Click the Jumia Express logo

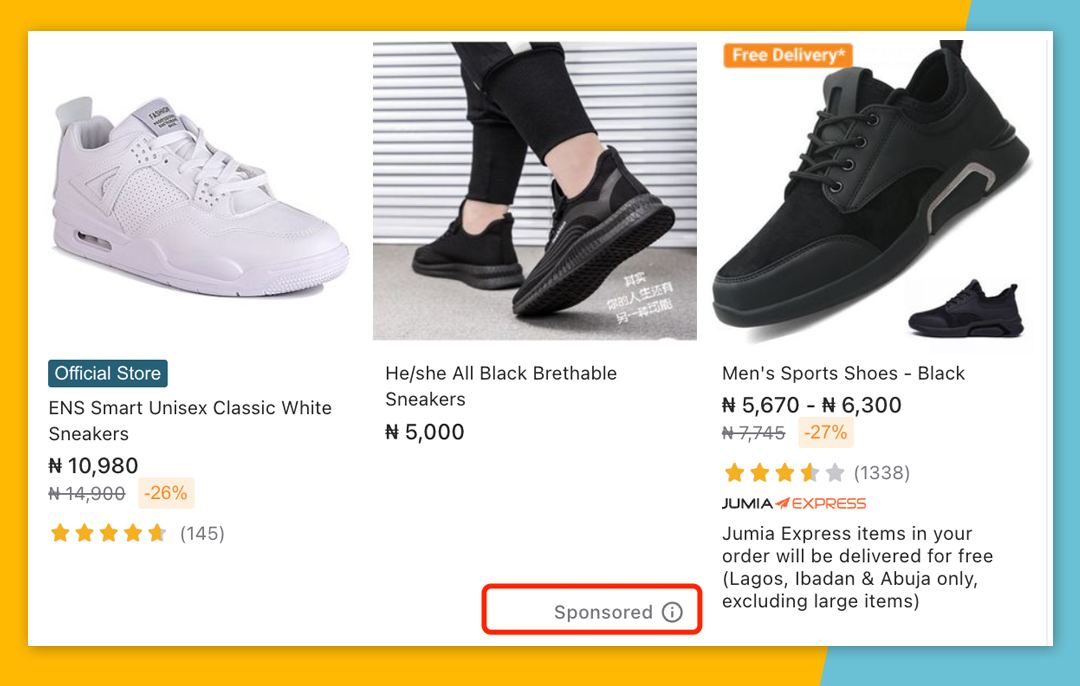[794, 503]
